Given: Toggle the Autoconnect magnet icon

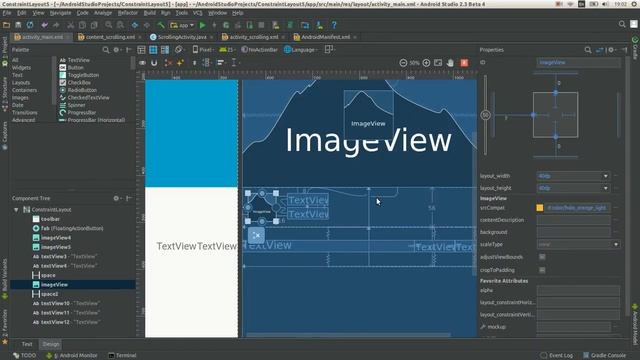Looking at the screenshot, I should [x=154, y=63].
